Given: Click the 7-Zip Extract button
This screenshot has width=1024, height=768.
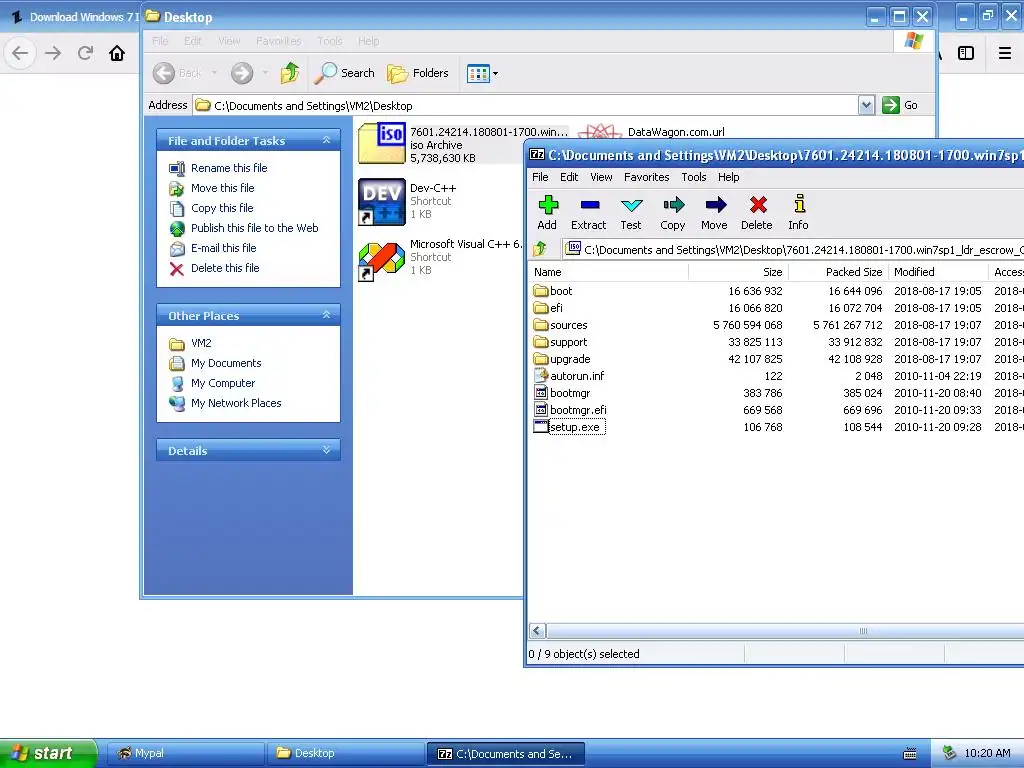Looking at the screenshot, I should [588, 213].
